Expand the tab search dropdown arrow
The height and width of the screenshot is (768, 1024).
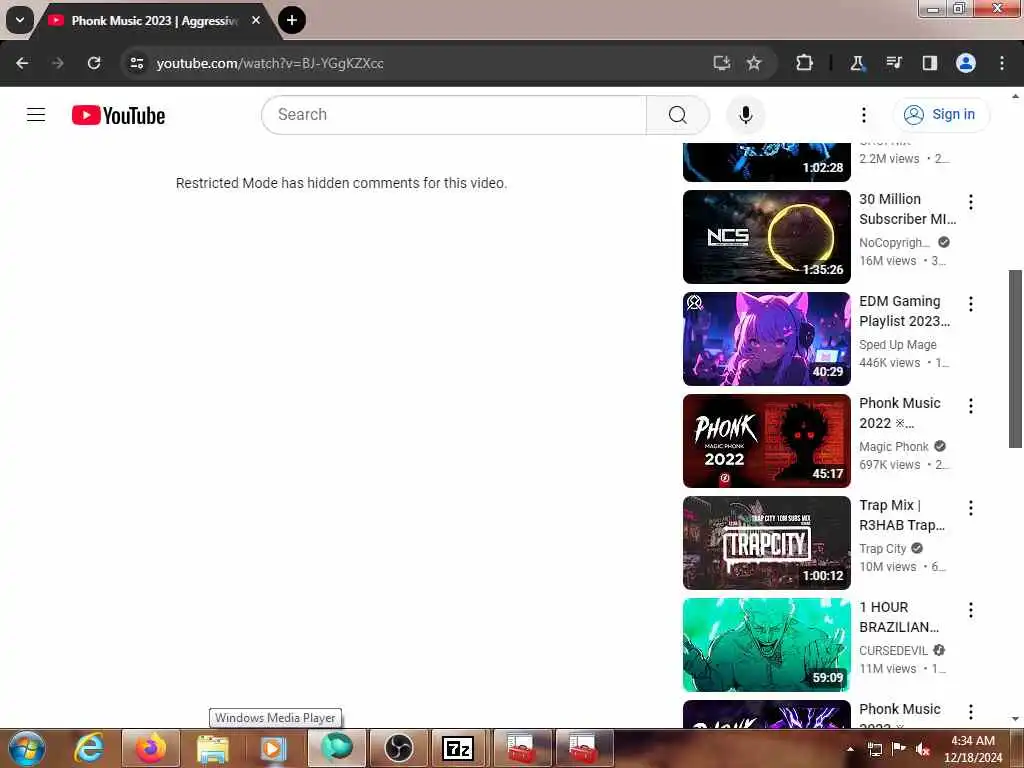pyautogui.click(x=20, y=20)
